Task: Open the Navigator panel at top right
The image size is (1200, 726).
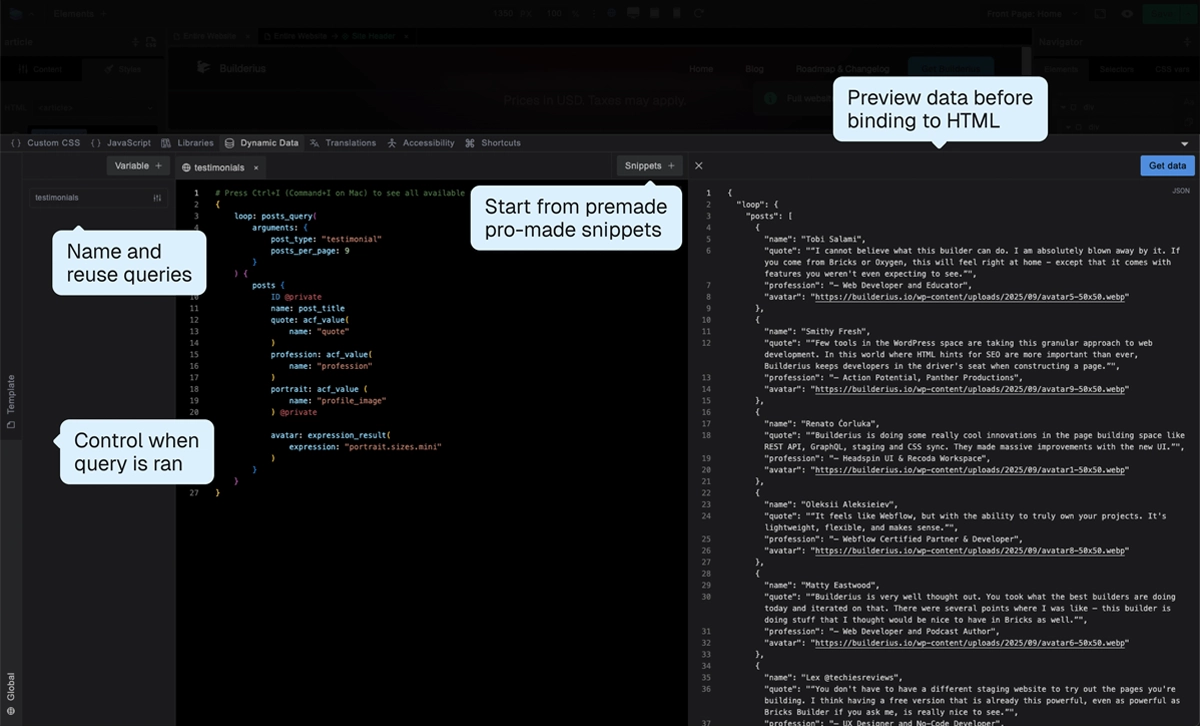Action: pyautogui.click(x=1062, y=42)
